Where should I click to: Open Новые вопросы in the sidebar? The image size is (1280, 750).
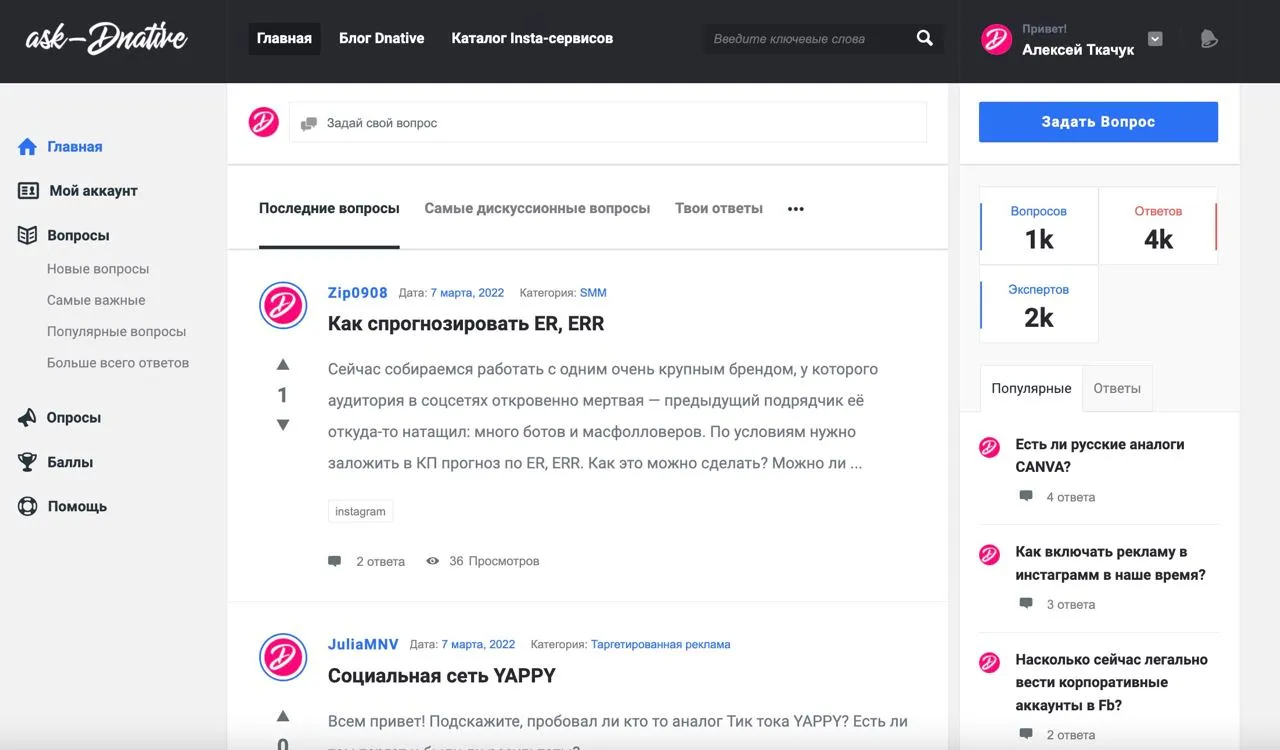click(x=98, y=269)
